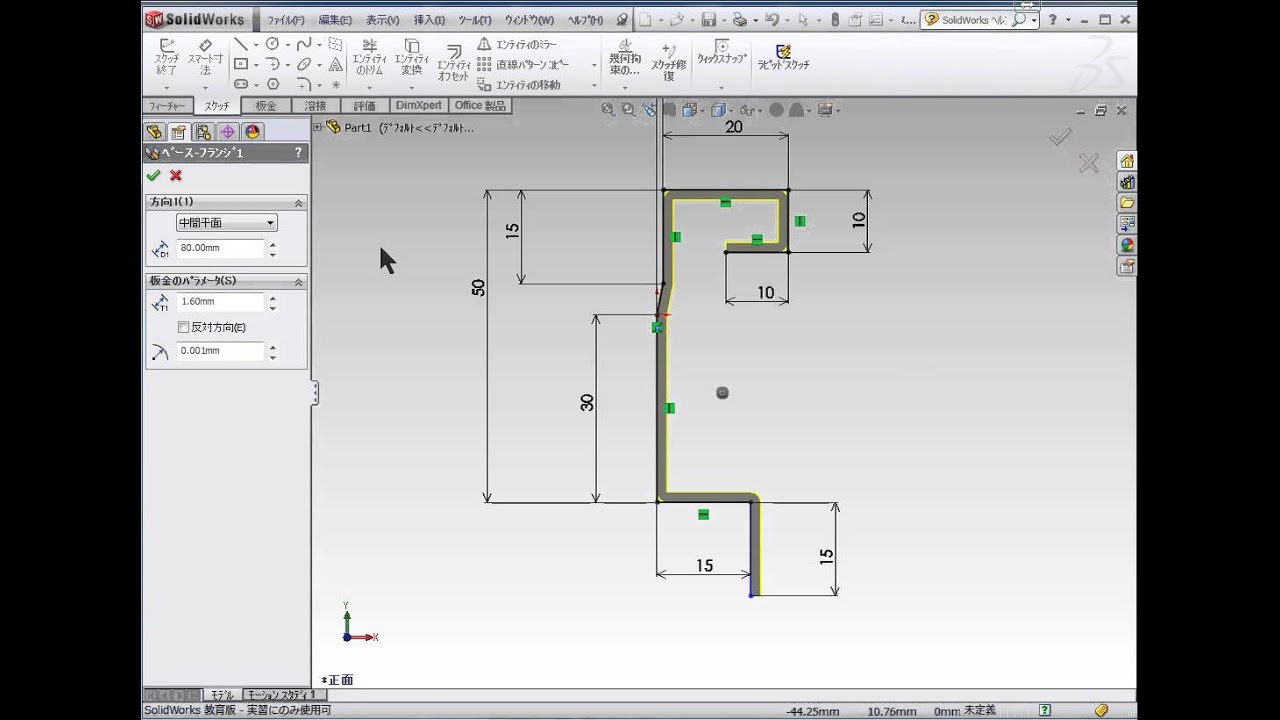Toggle the 反対方向(E) reverse direction checkbox
This screenshot has height=720, width=1280.
tap(183, 327)
